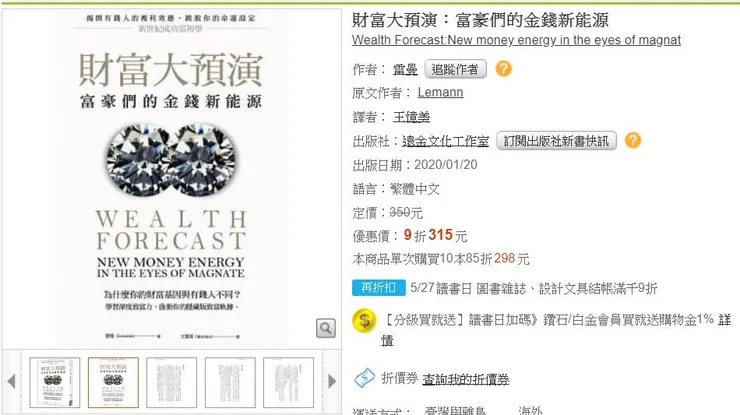The width and height of the screenshot is (740, 415).
Task: Open the third preview page thumbnail
Action: pyautogui.click(x=171, y=382)
